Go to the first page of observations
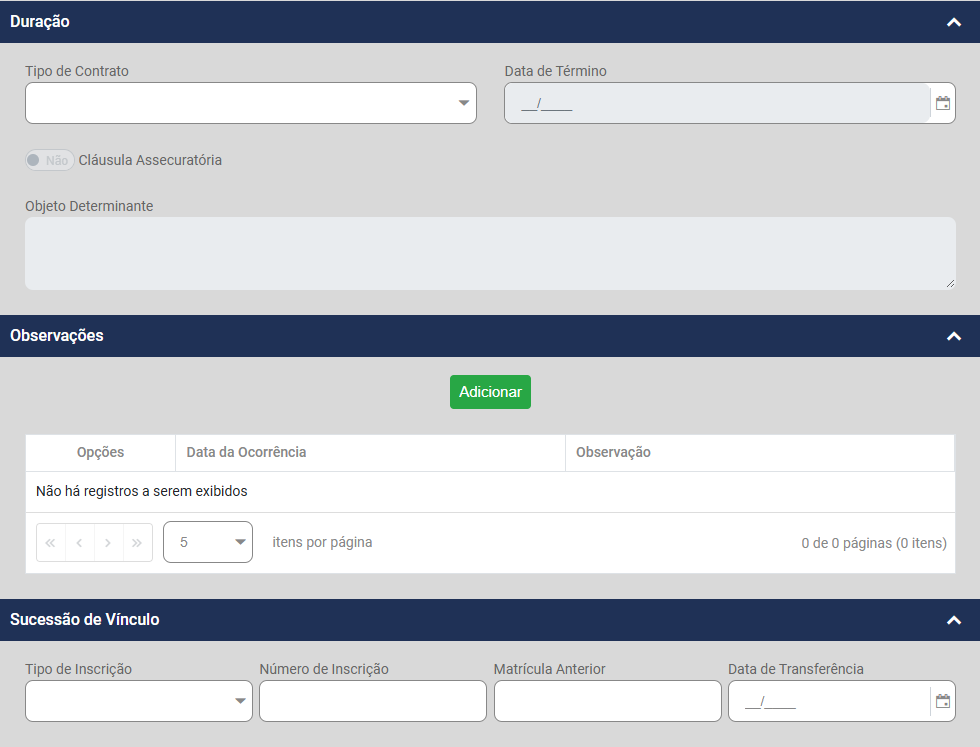 pyautogui.click(x=51, y=543)
